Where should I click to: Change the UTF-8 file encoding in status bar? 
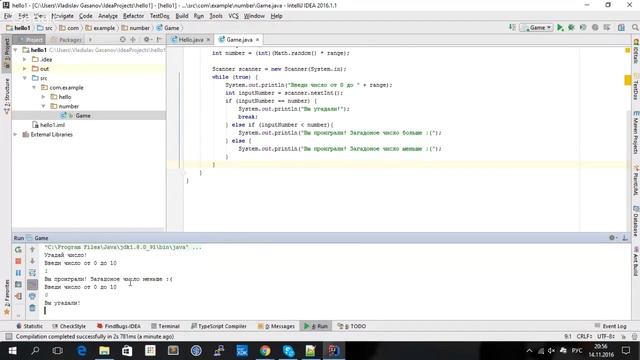pyautogui.click(x=606, y=337)
